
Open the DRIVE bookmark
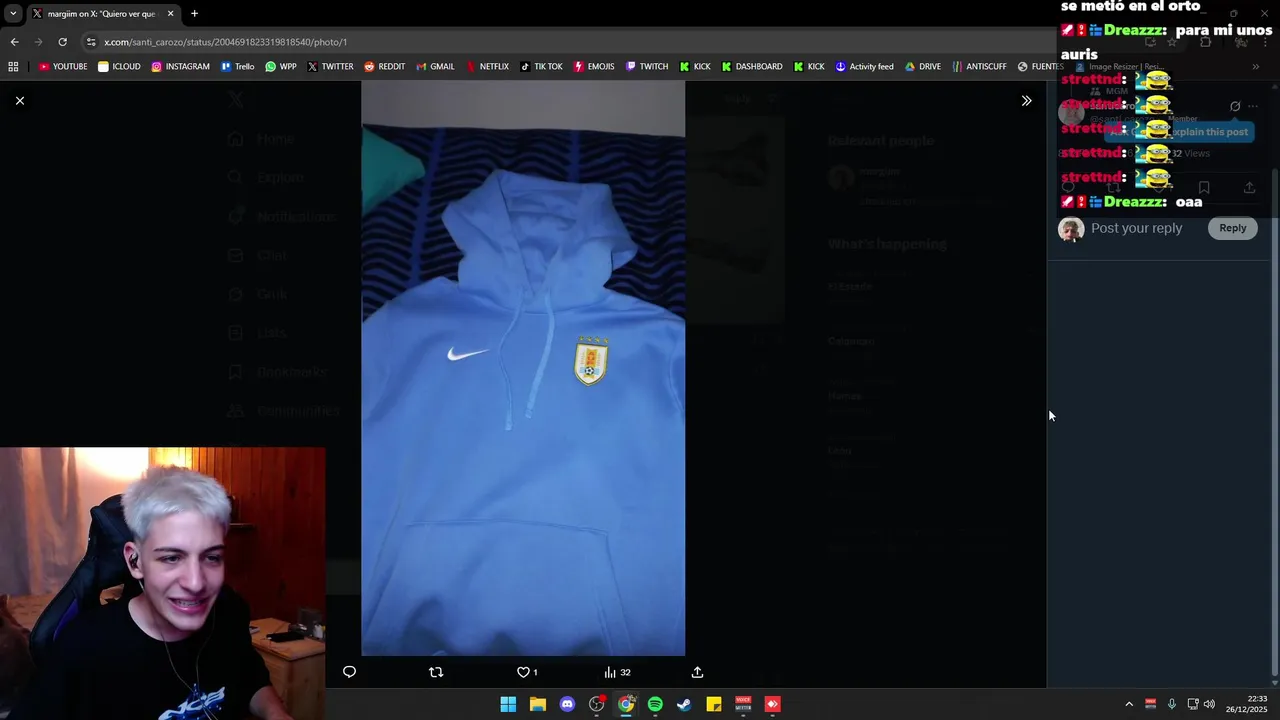pos(923,67)
